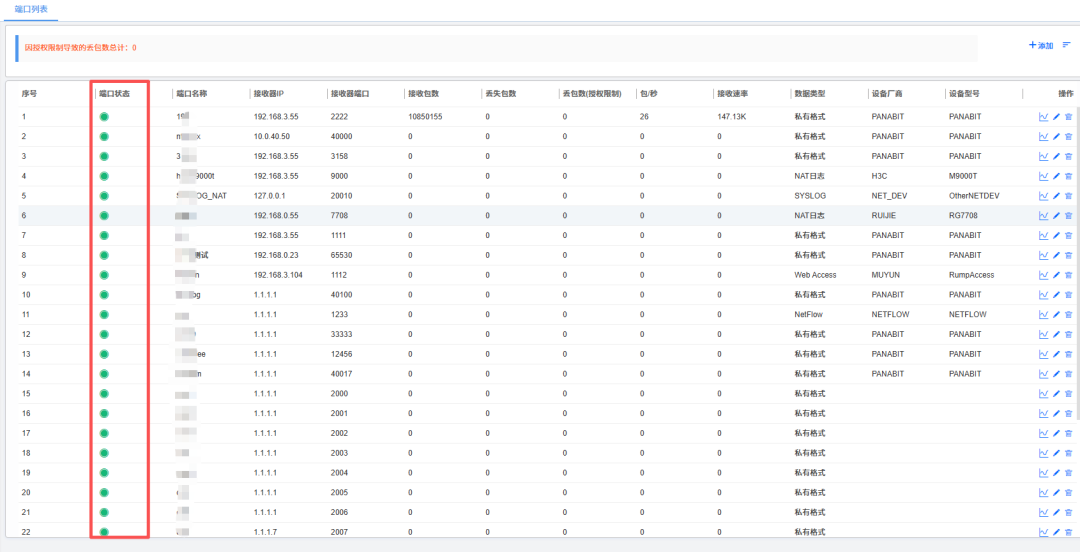Edit the port 2222 entry with pencil icon
Image resolution: width=1080 pixels, height=552 pixels.
(x=1057, y=117)
